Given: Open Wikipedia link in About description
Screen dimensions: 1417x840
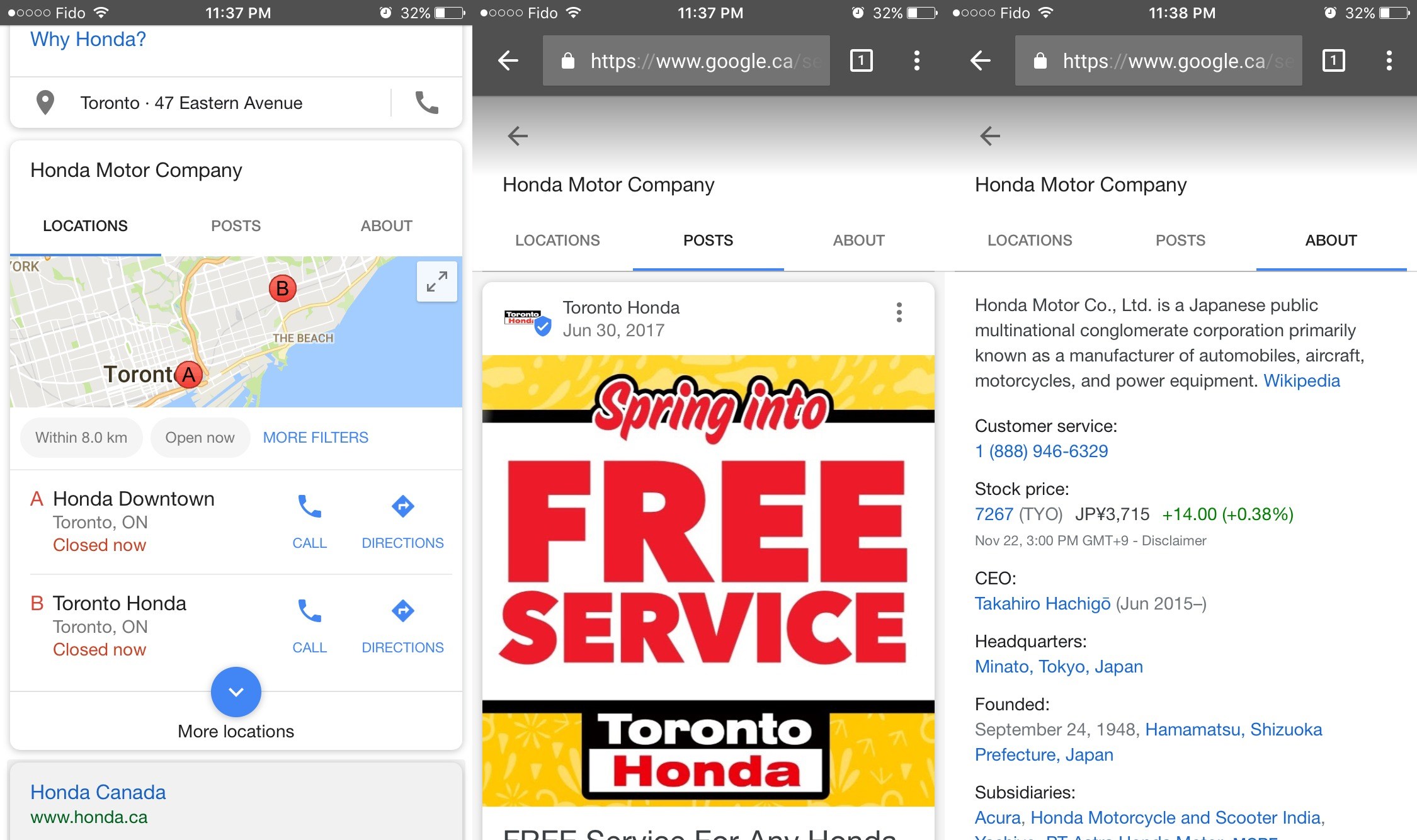Looking at the screenshot, I should coord(1302,381).
